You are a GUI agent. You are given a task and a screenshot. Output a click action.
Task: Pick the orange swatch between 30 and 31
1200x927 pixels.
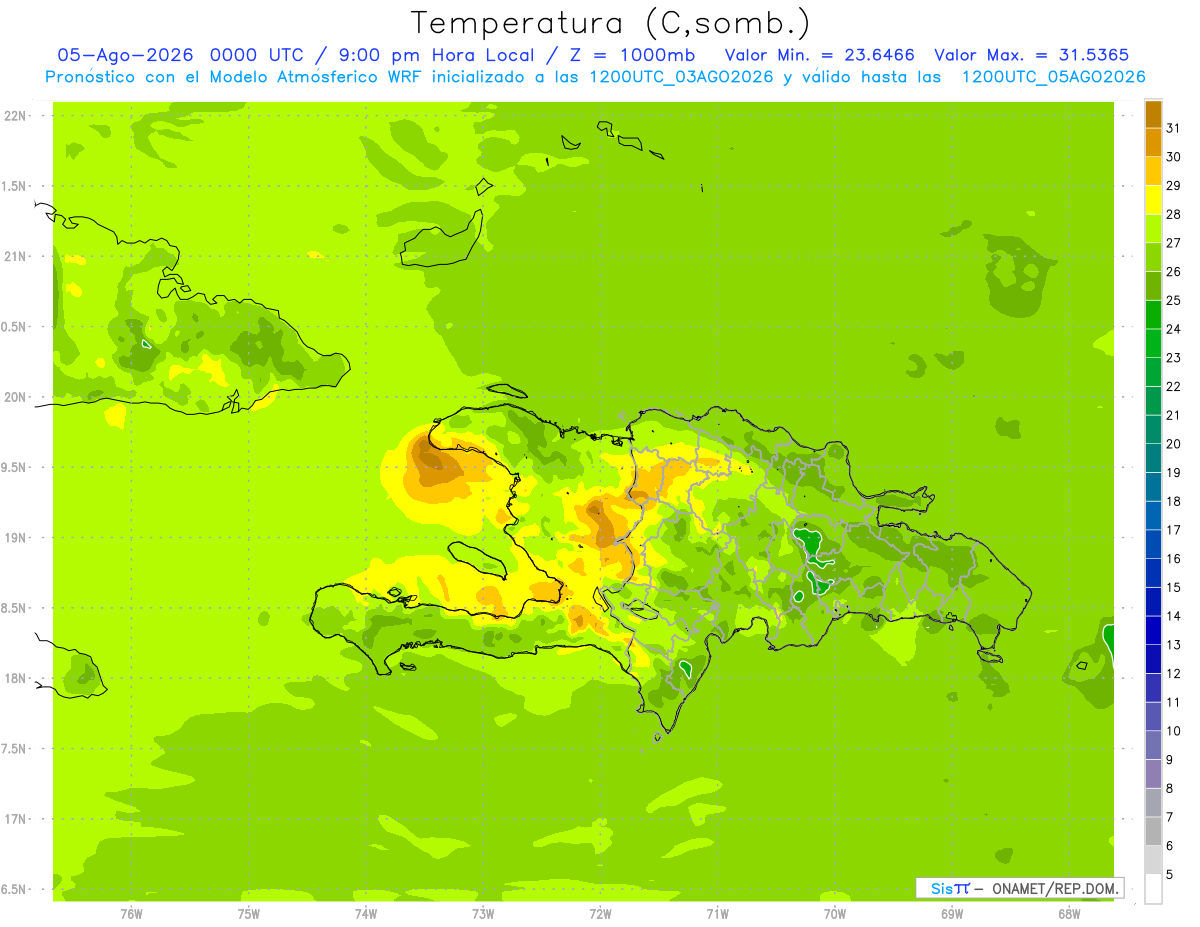[x=1153, y=143]
